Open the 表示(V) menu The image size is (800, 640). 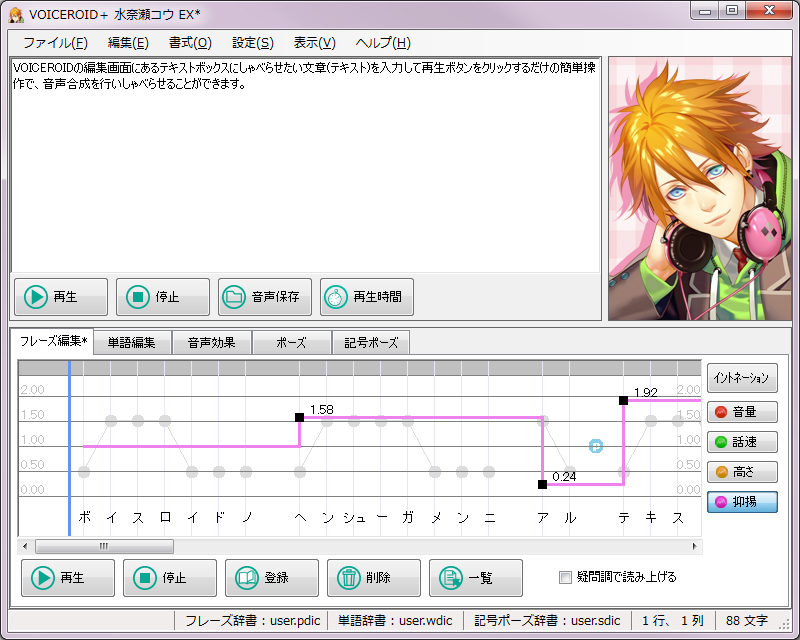coord(314,43)
